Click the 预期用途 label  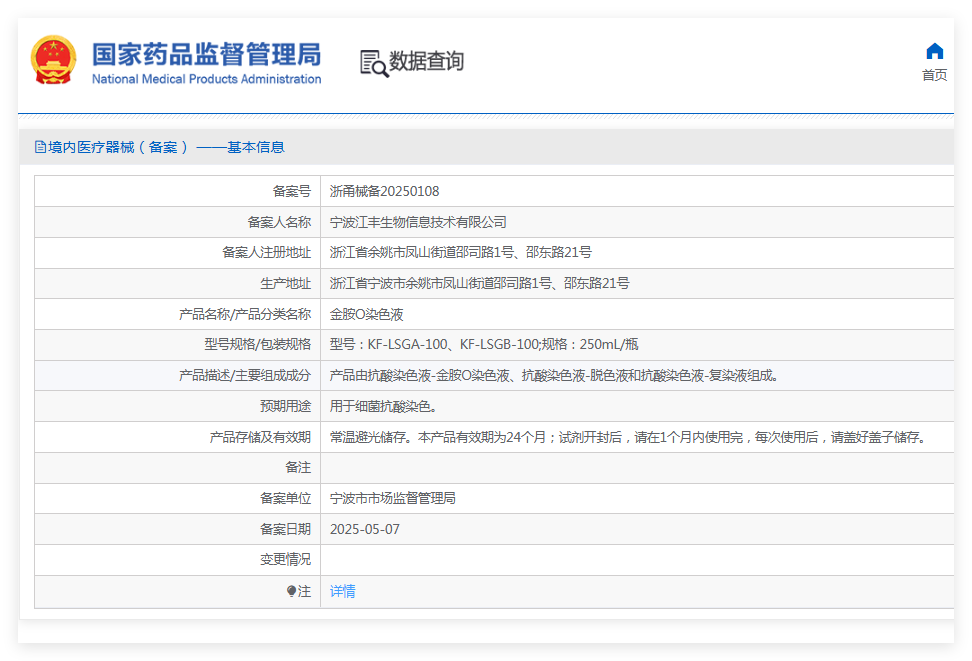[285, 406]
